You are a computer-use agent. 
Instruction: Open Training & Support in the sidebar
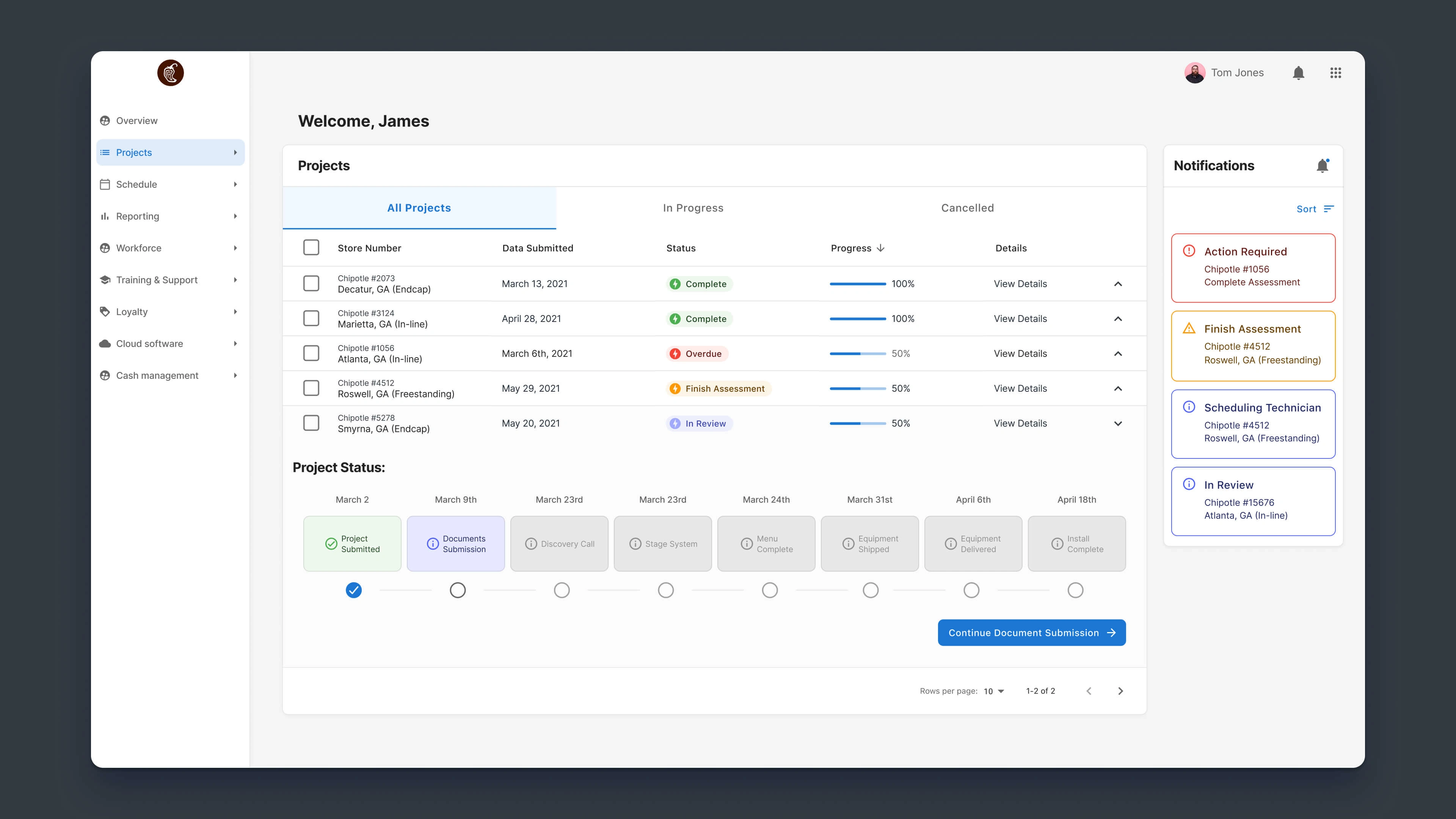pos(170,280)
